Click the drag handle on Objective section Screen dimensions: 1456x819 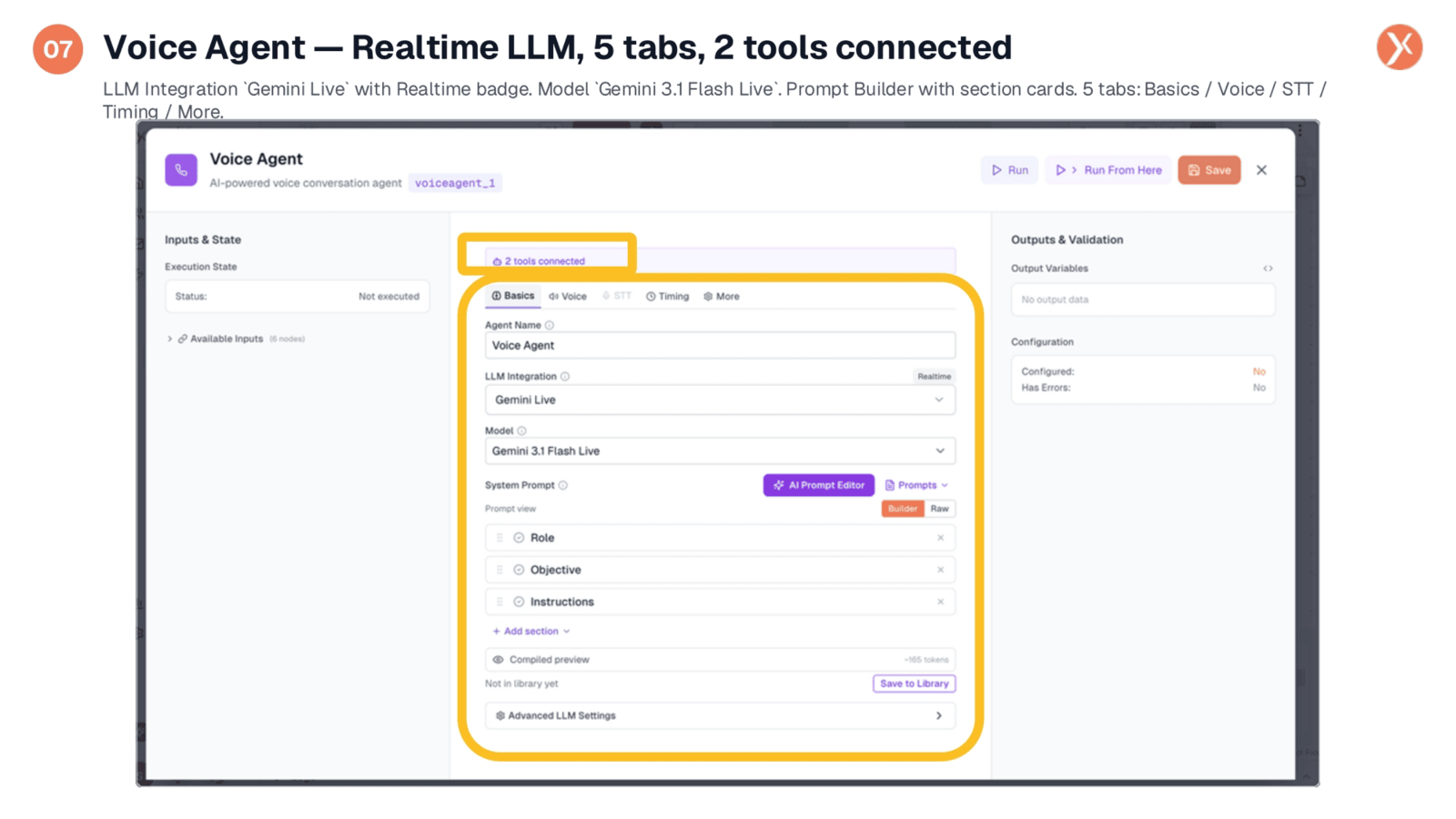click(x=500, y=570)
